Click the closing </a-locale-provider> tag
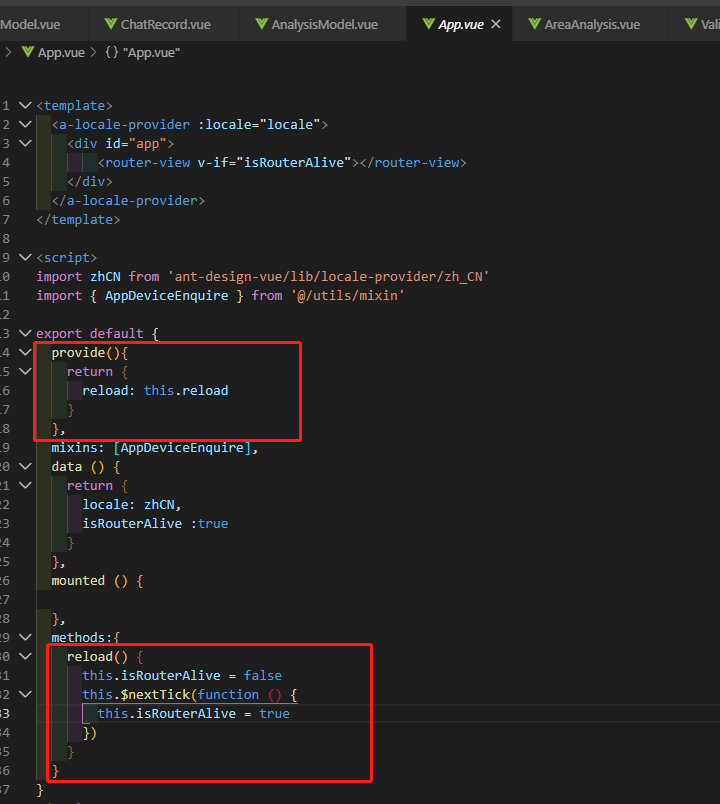 (x=128, y=200)
